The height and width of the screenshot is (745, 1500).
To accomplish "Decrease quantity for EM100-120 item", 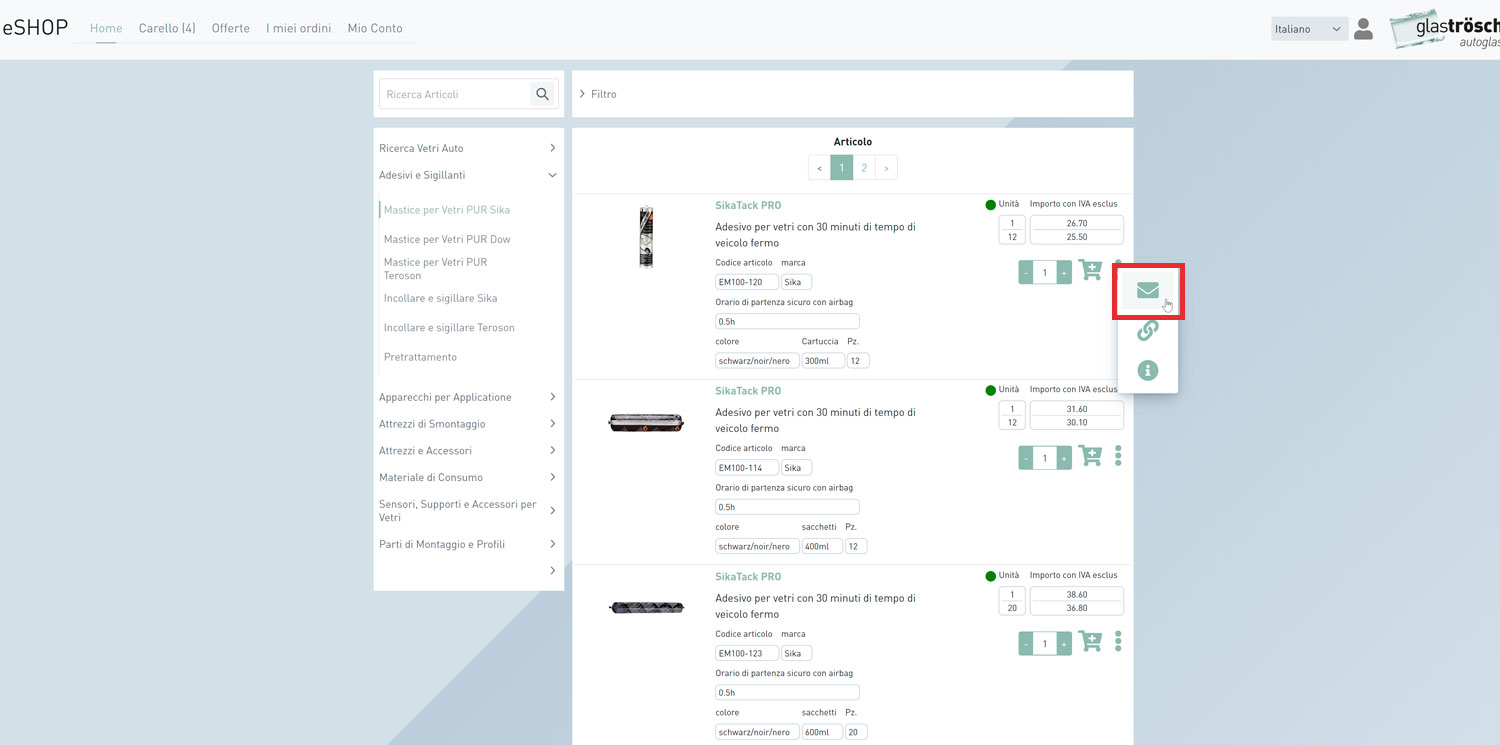I will (1026, 272).
